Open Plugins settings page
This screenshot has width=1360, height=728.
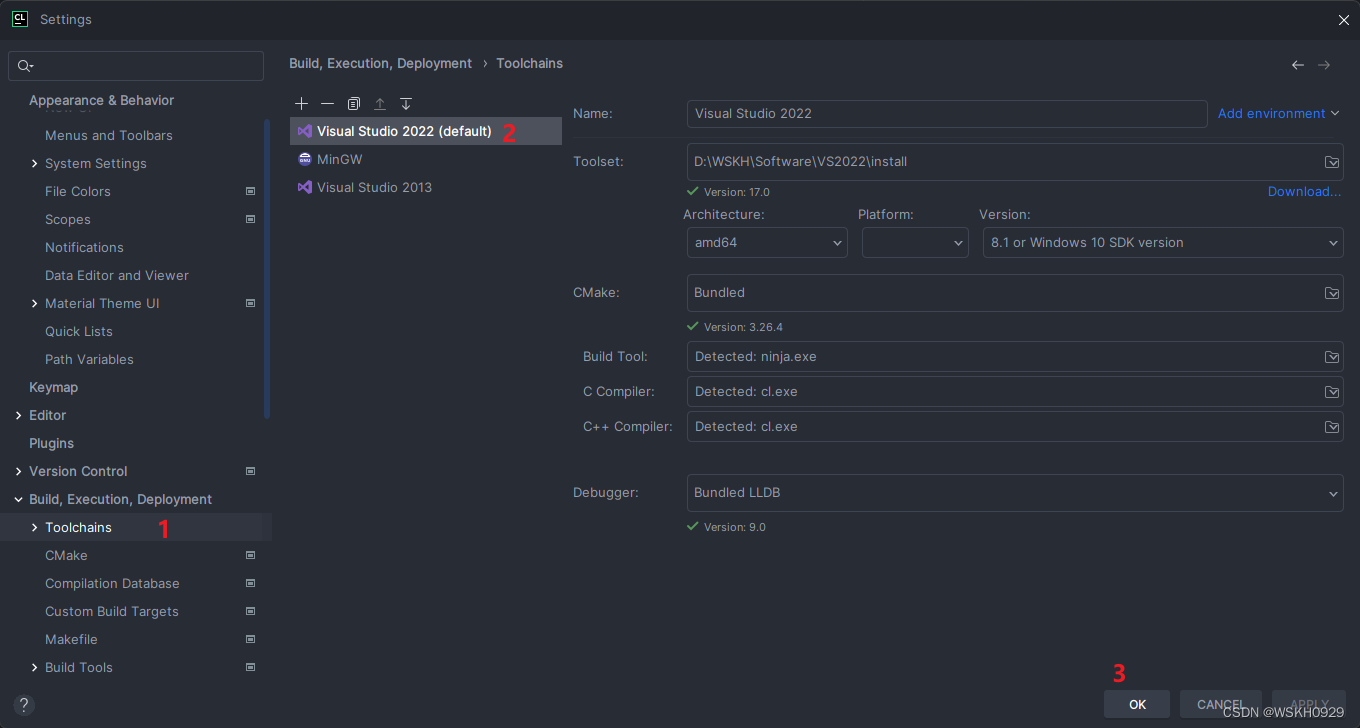click(x=51, y=443)
